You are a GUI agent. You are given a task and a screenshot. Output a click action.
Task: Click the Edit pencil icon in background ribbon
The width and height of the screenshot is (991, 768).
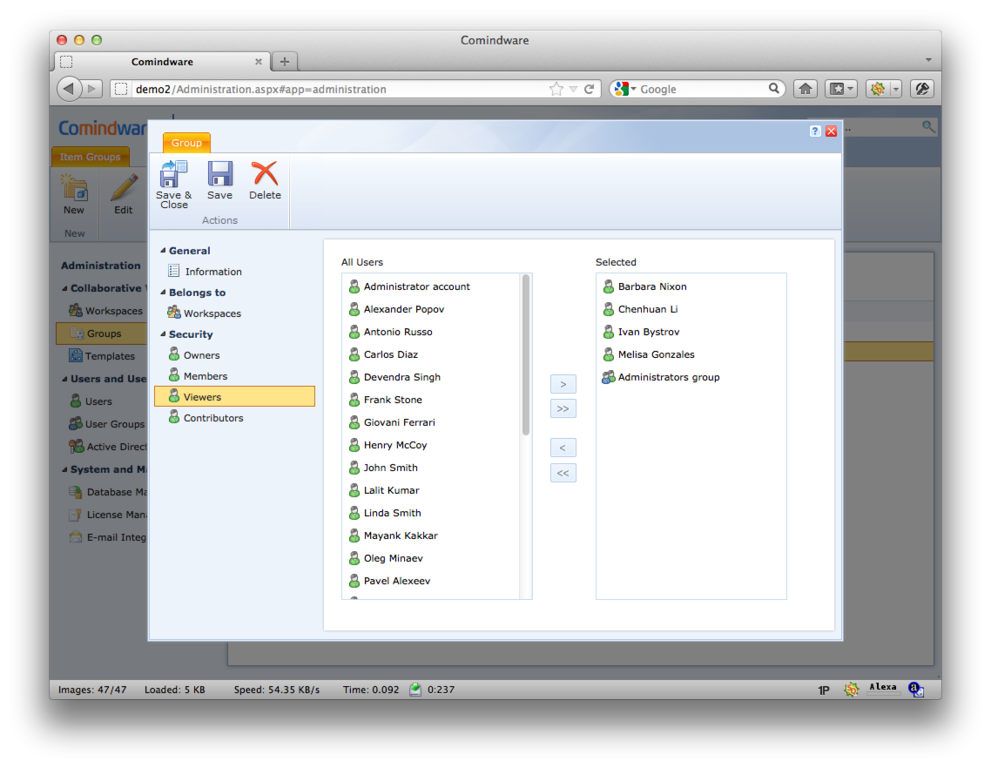(x=123, y=188)
